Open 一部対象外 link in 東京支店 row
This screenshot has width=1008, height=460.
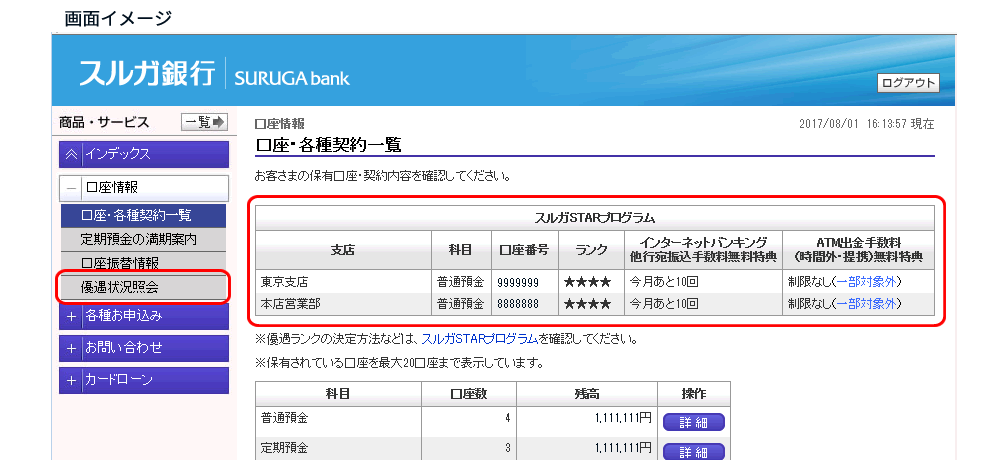[865, 281]
